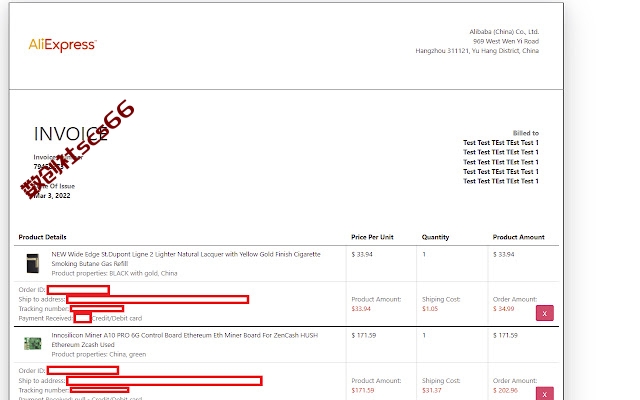The width and height of the screenshot is (640, 400).
Task: Click 'Product properties: China, green' text
Action: (x=98, y=354)
